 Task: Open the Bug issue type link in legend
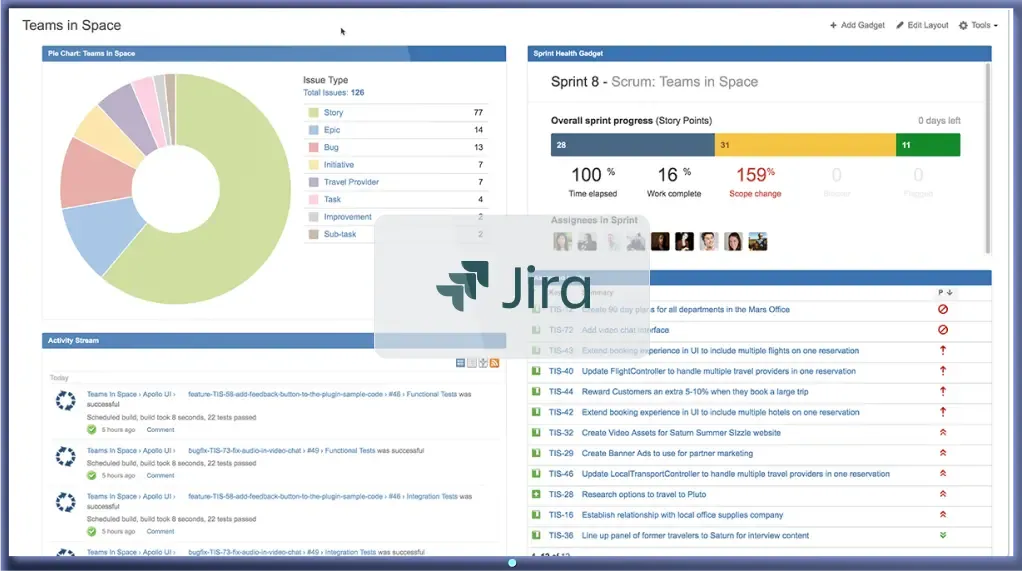coord(331,147)
